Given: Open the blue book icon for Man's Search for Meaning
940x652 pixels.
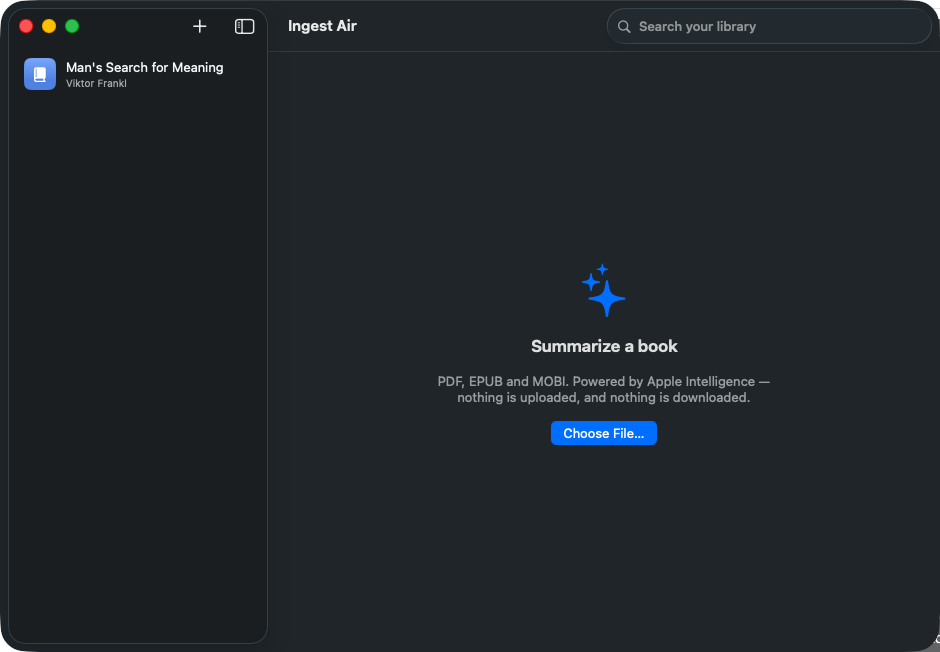Looking at the screenshot, I should [x=40, y=74].
